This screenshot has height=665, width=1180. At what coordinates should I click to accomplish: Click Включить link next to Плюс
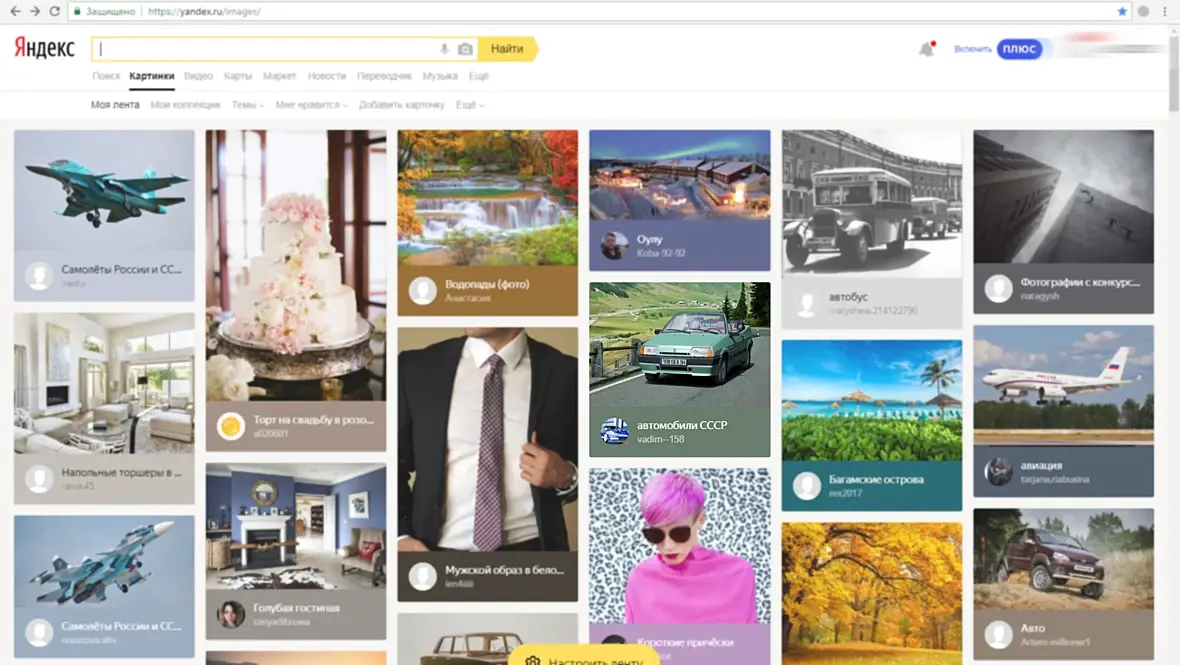(x=973, y=49)
